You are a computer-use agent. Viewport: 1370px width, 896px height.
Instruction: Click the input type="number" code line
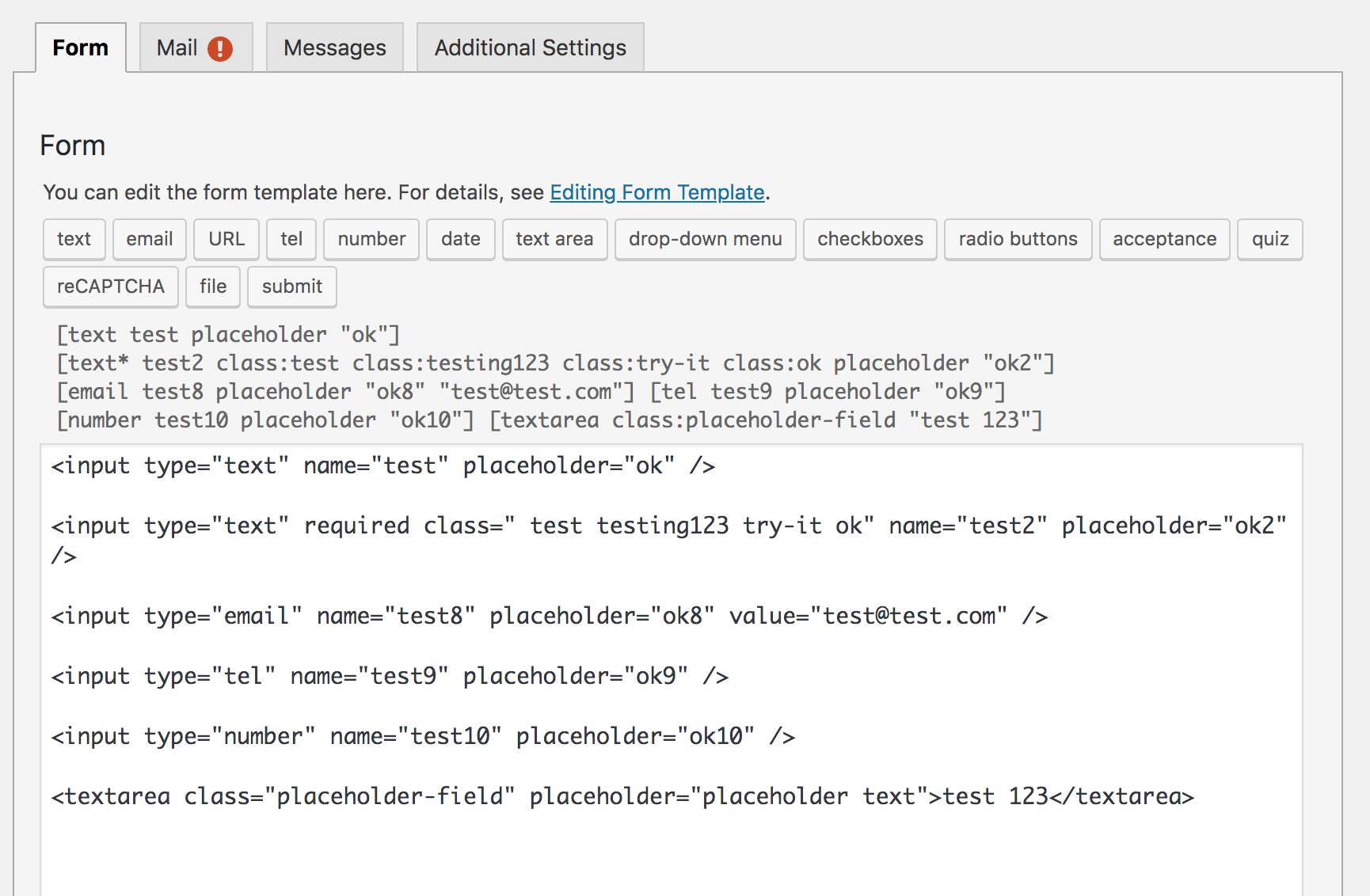pyautogui.click(x=423, y=736)
